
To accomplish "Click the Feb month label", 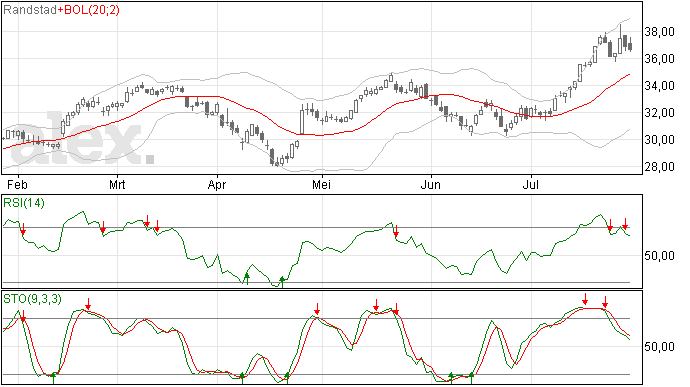I will tap(17, 184).
